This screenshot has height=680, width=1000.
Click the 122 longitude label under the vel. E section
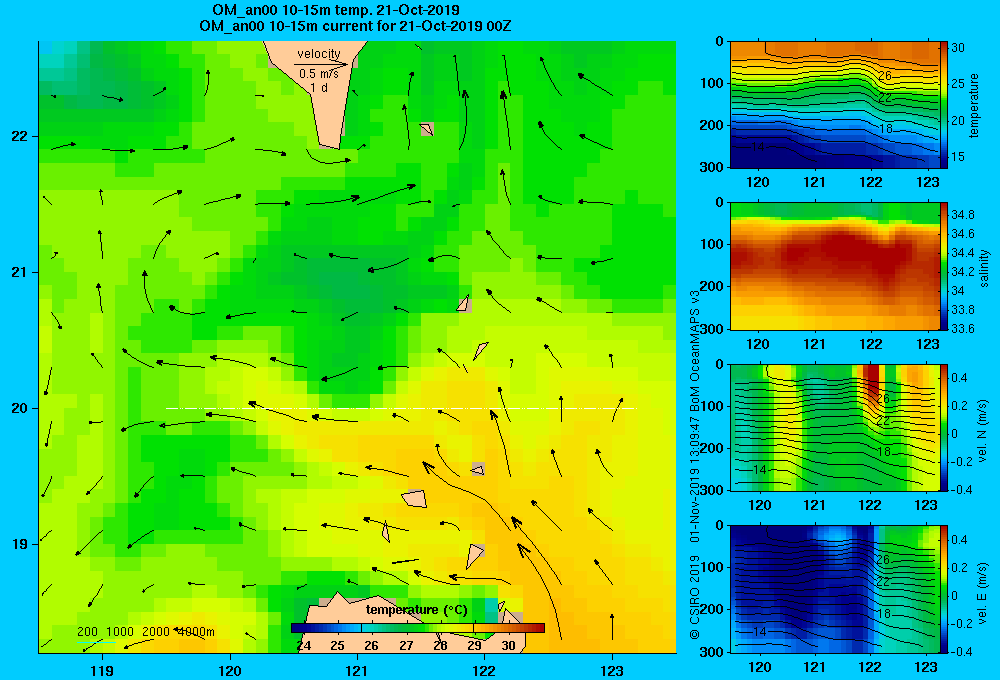(870, 667)
